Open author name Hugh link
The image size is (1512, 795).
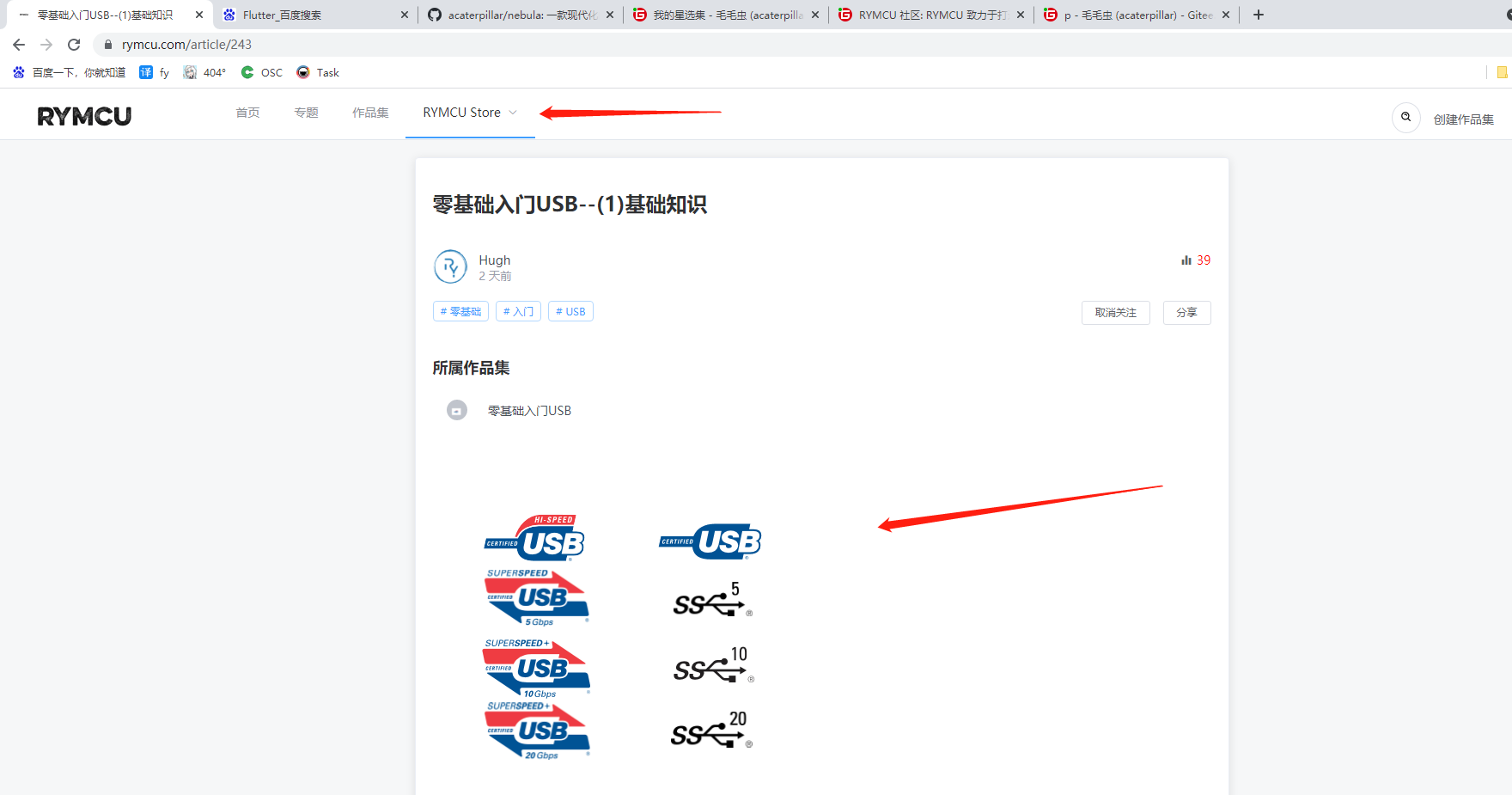coord(494,260)
